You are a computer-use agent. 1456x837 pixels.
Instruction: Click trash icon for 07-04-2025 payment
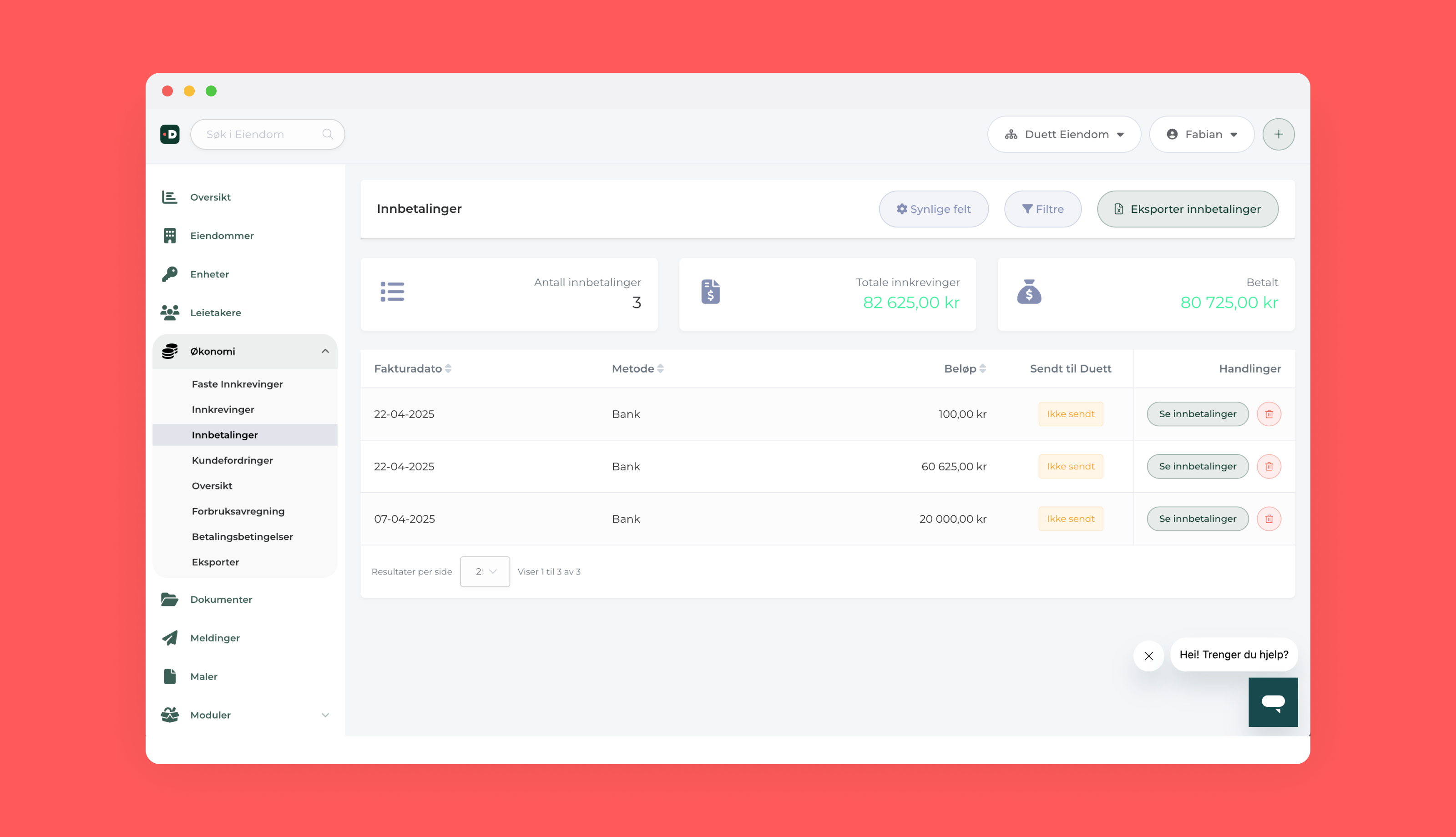tap(1269, 519)
